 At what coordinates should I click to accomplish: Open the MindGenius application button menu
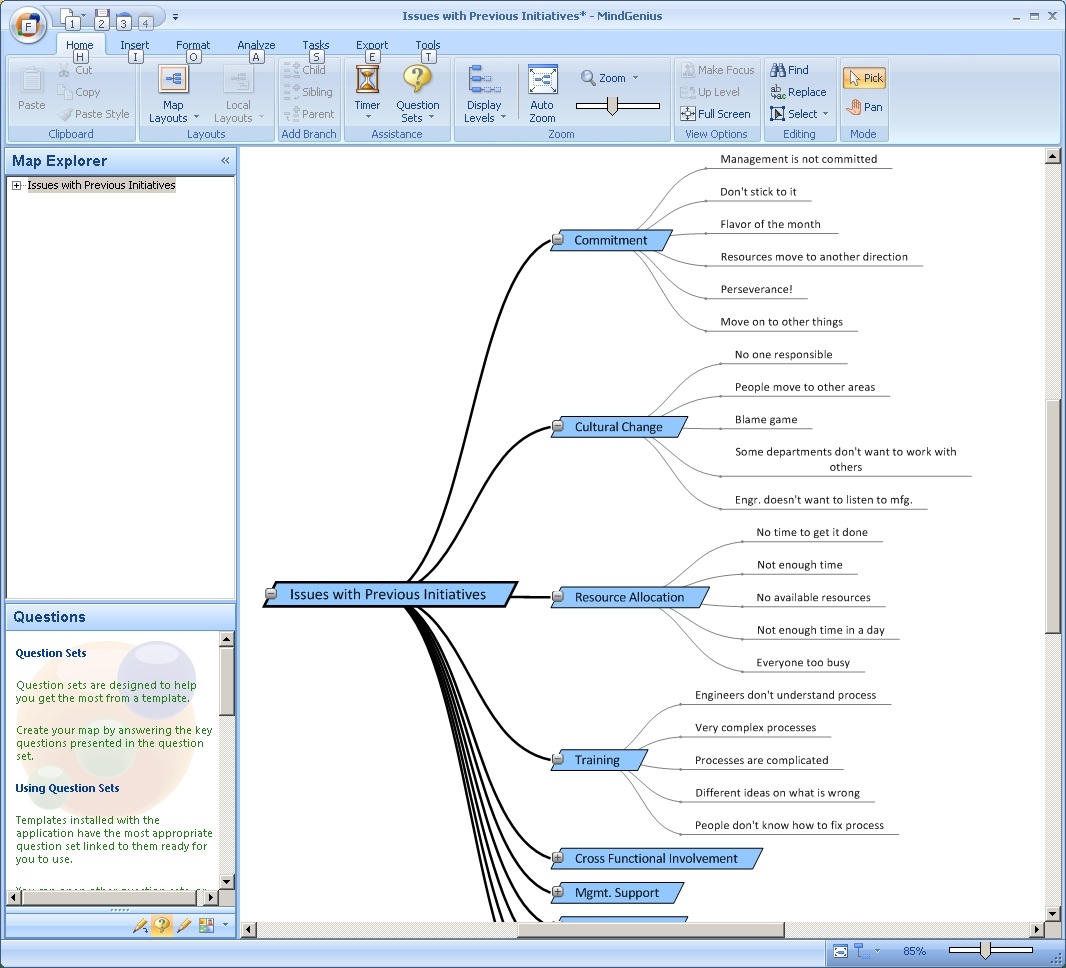[x=28, y=27]
